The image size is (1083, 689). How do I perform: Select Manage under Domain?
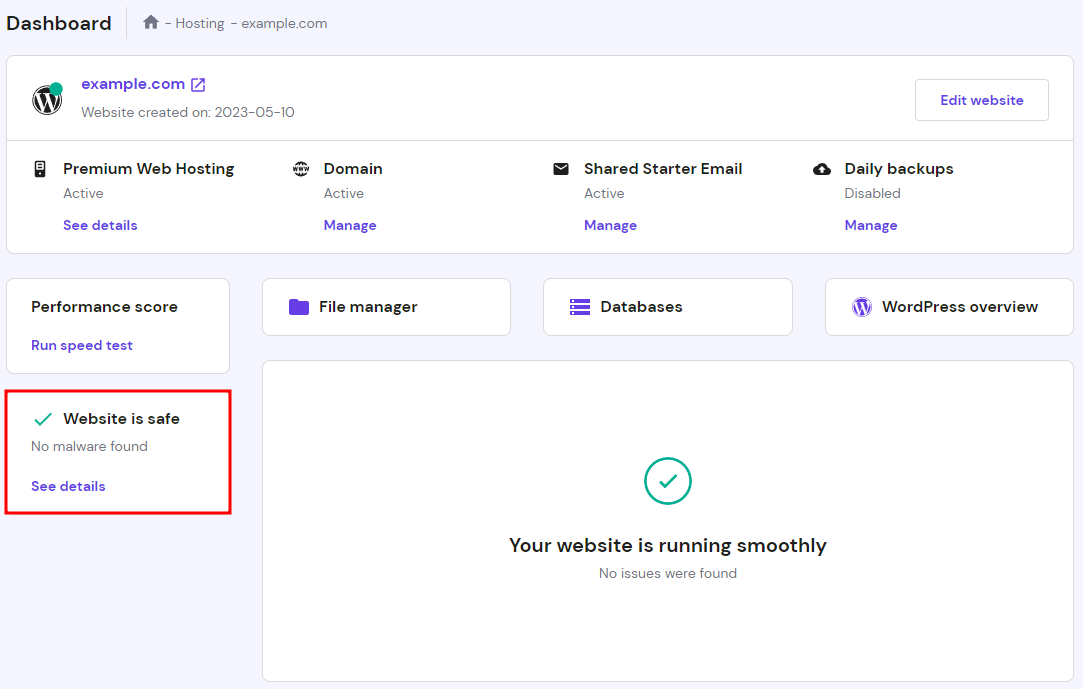click(350, 225)
